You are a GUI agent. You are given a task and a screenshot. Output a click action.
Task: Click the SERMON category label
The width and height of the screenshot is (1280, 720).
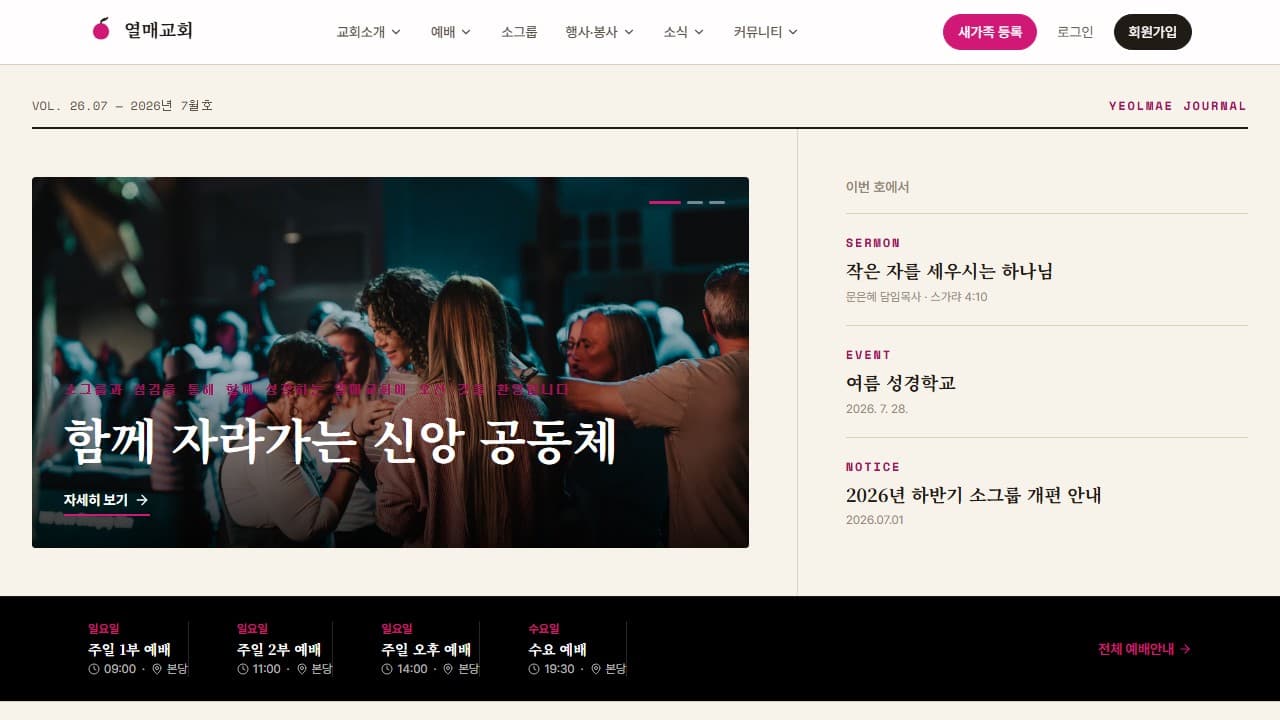(873, 243)
